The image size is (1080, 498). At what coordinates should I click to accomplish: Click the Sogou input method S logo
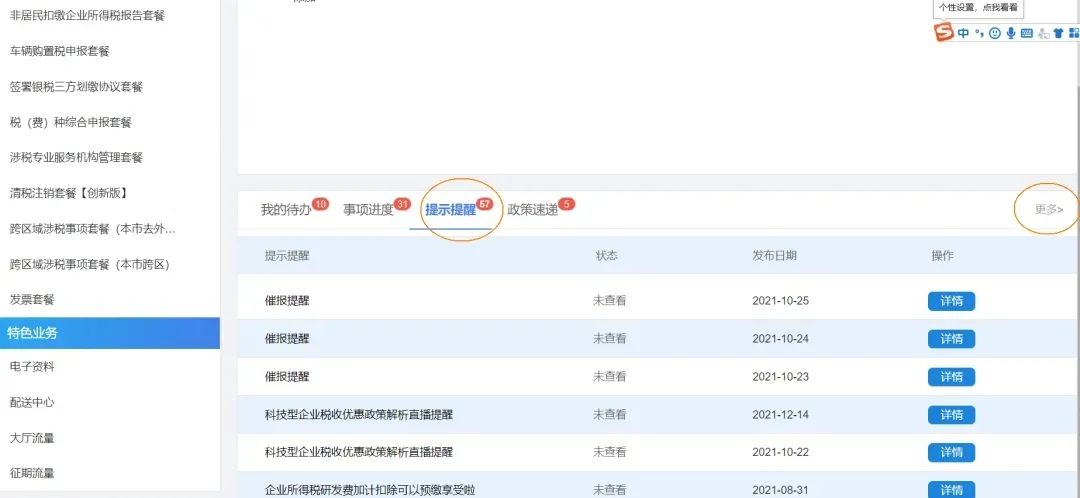944,32
